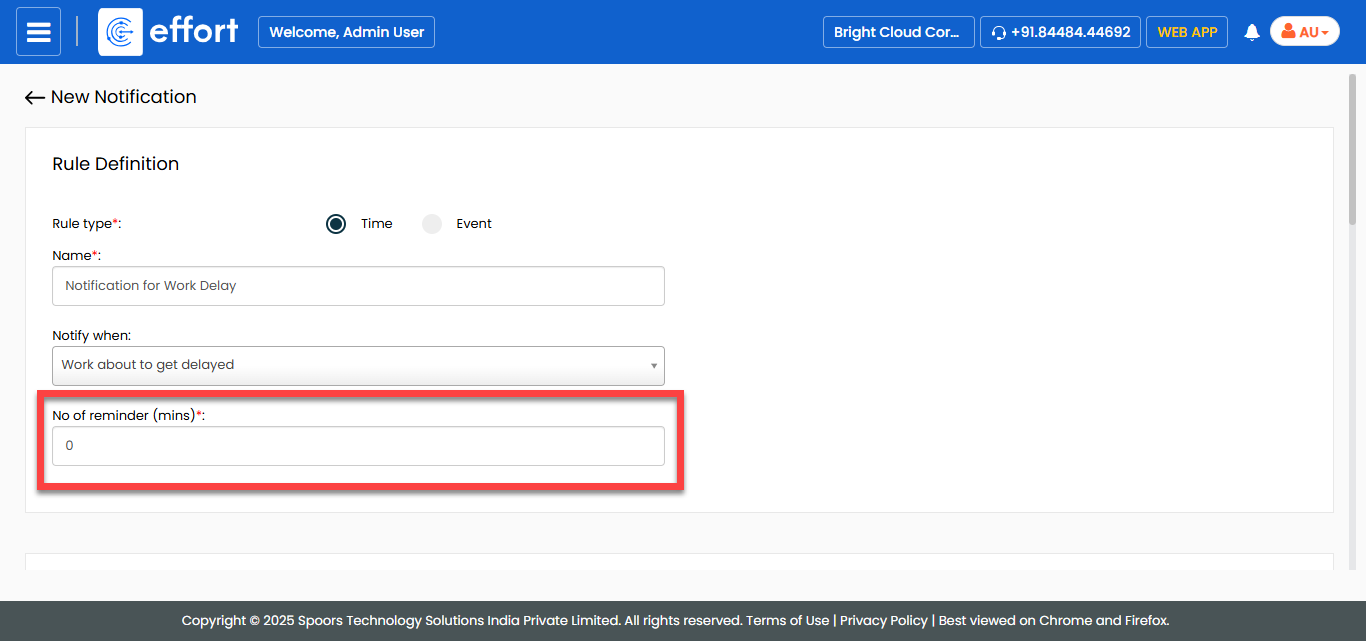Click the effort logo
Screen dimensions: 1366x641
[x=170, y=32]
